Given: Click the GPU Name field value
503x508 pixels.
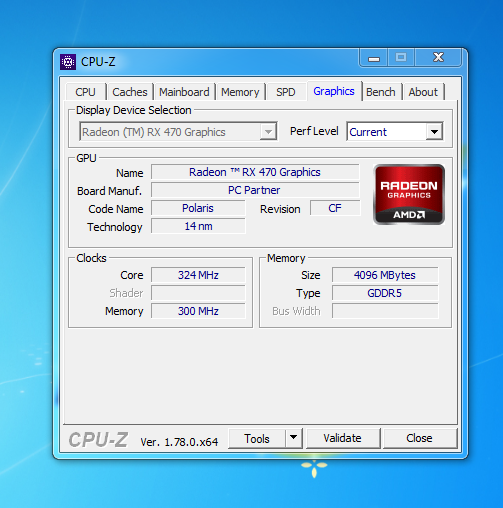Looking at the screenshot, I should (255, 172).
